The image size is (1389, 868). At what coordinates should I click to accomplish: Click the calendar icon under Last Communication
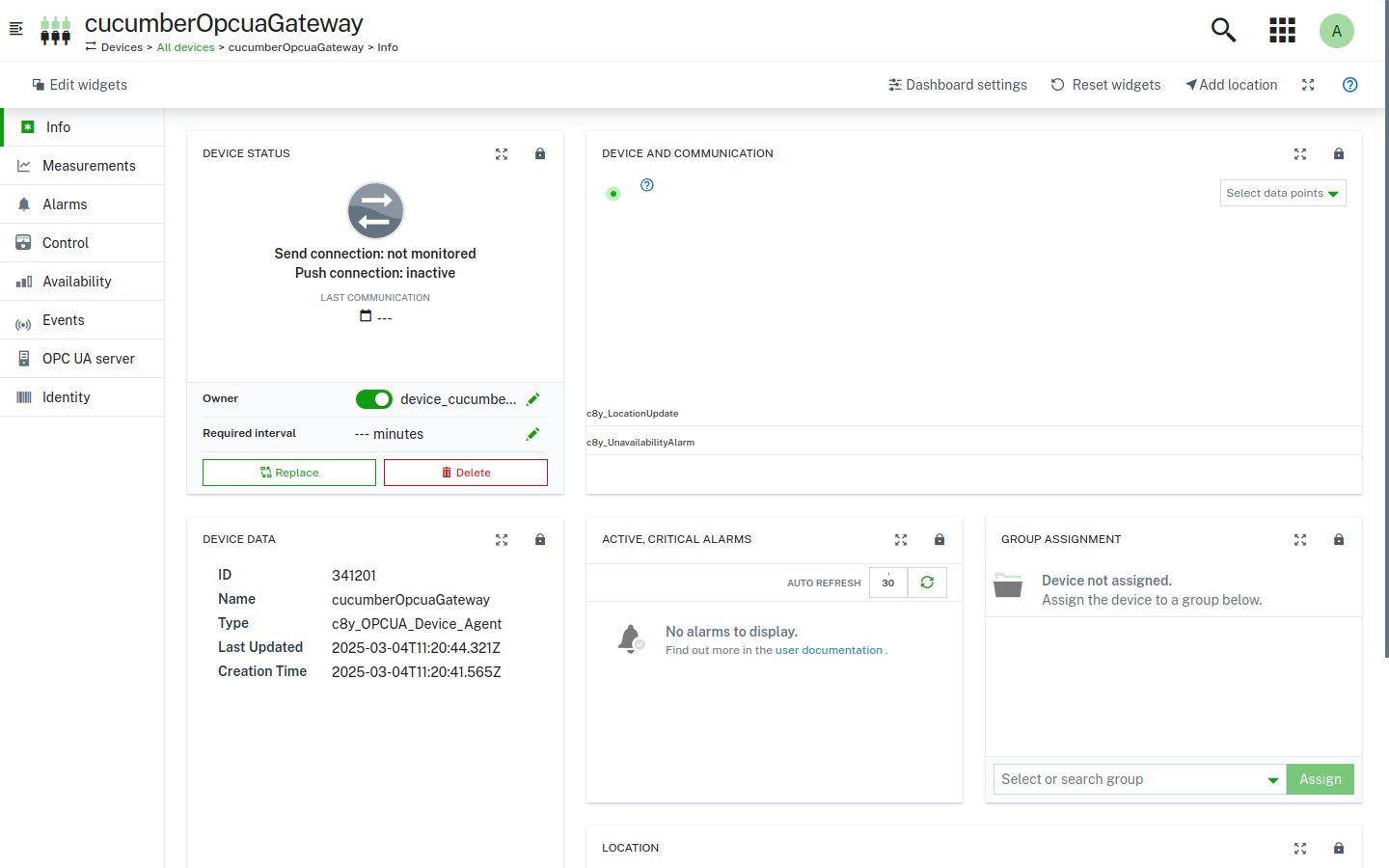pos(364,315)
